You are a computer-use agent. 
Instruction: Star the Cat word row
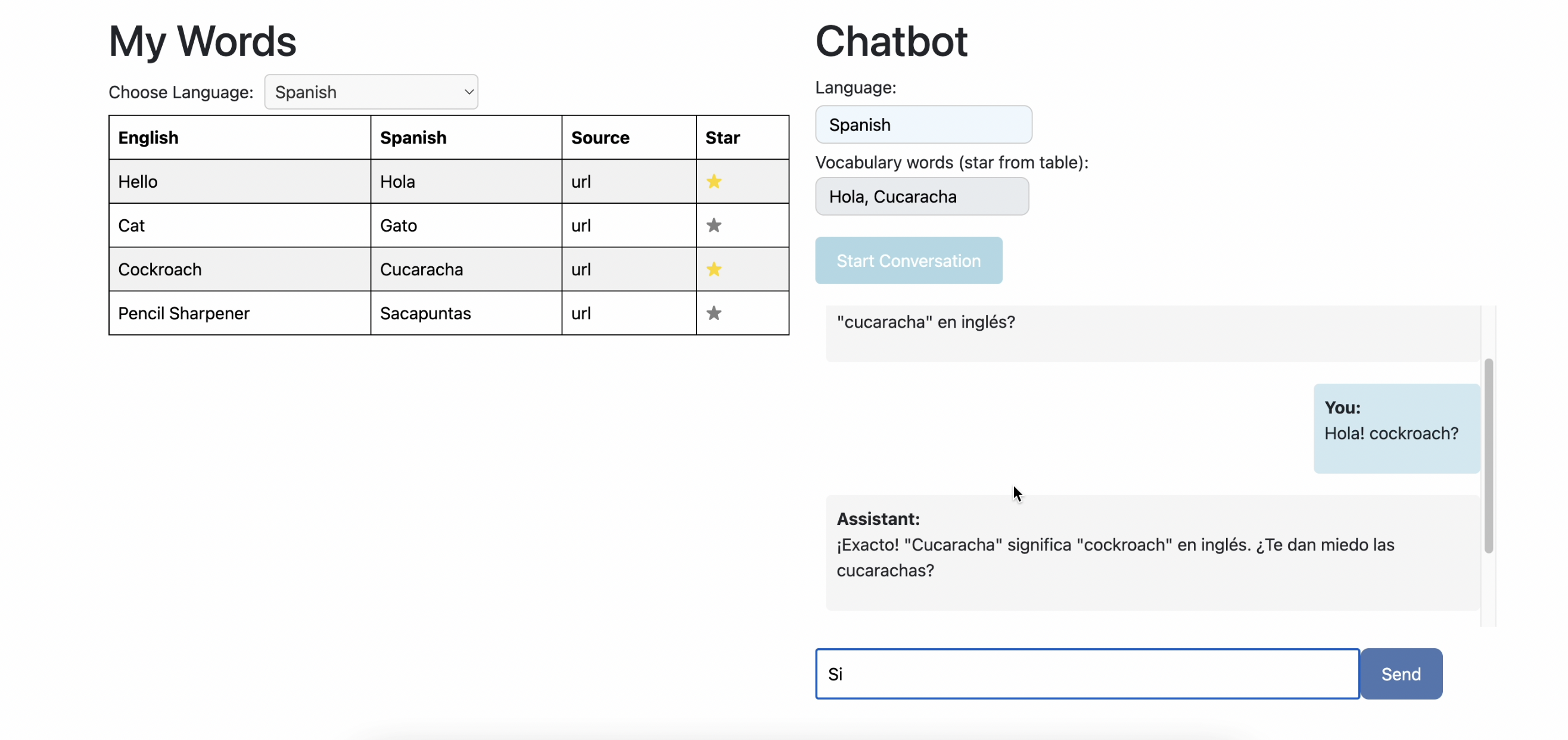(x=713, y=225)
